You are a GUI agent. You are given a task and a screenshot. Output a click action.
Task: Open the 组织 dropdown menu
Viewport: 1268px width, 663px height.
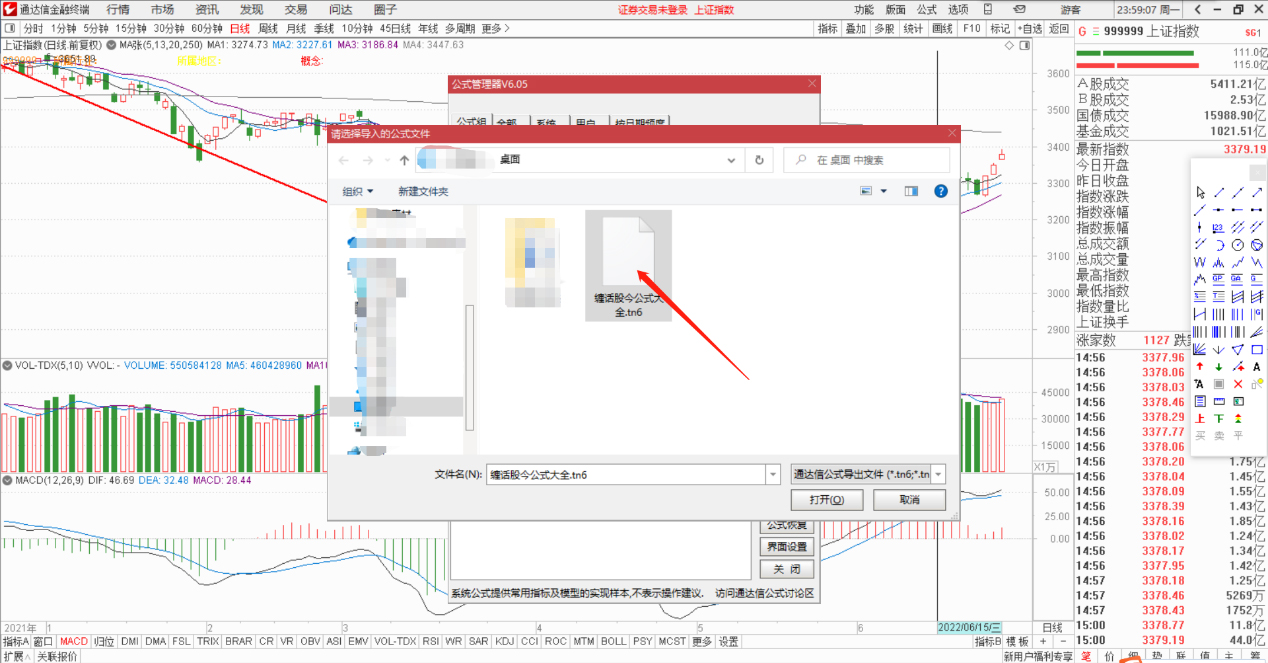point(358,191)
